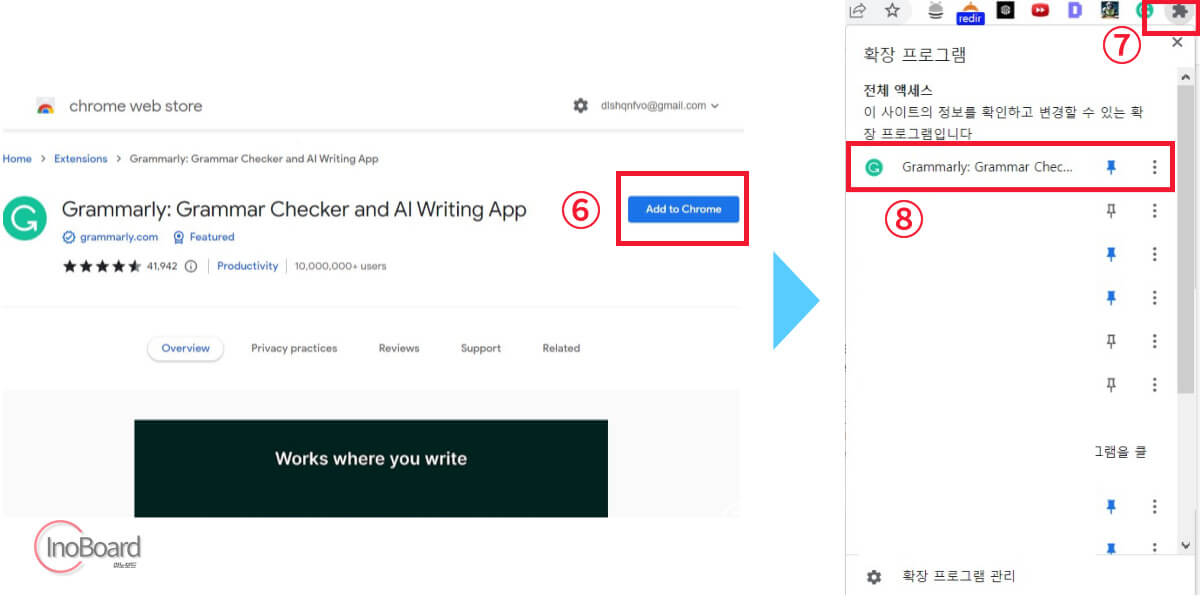Open the red fast-forward extension icon

(x=1040, y=10)
